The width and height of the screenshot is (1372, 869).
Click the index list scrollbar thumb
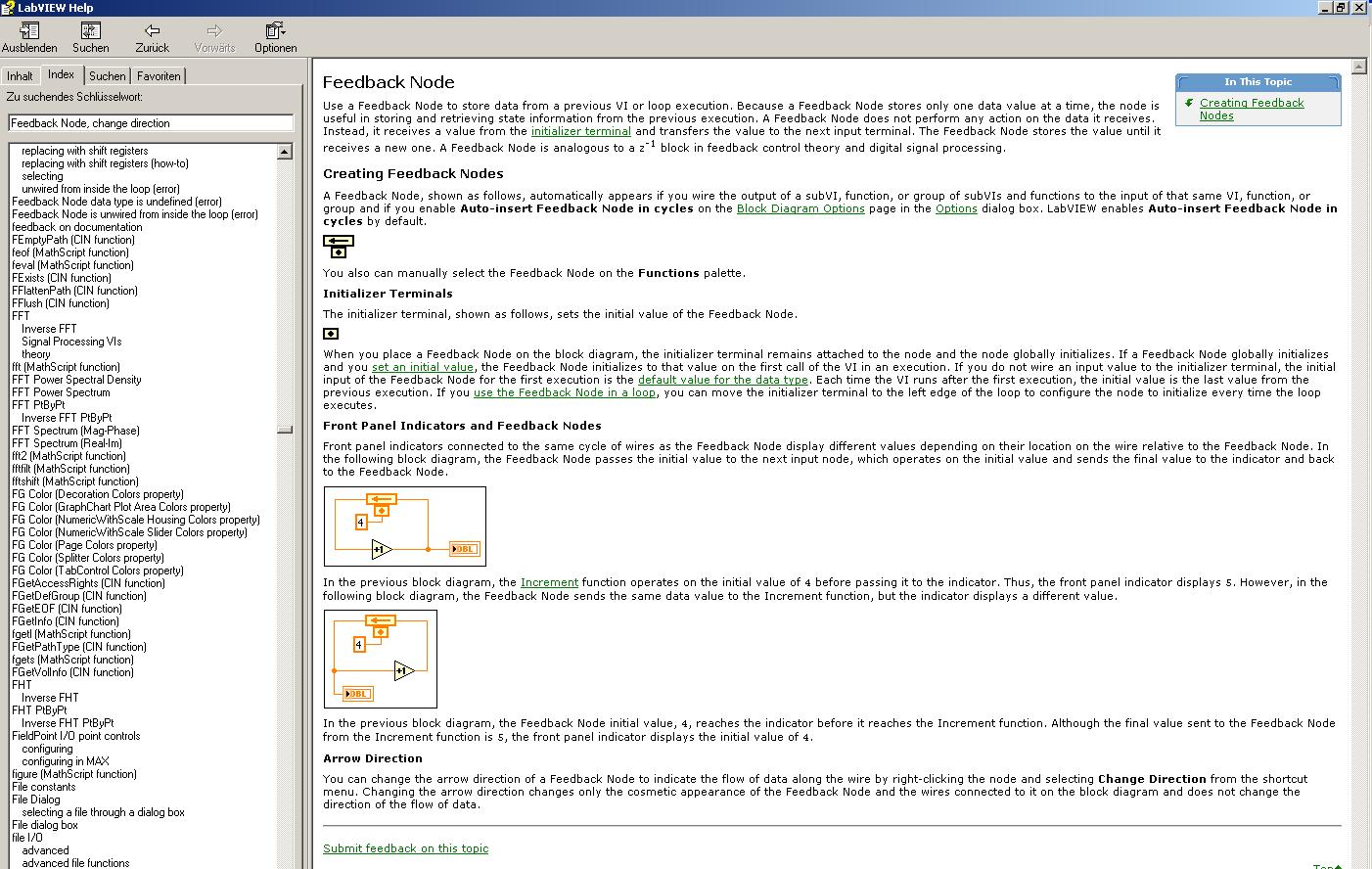(x=285, y=430)
